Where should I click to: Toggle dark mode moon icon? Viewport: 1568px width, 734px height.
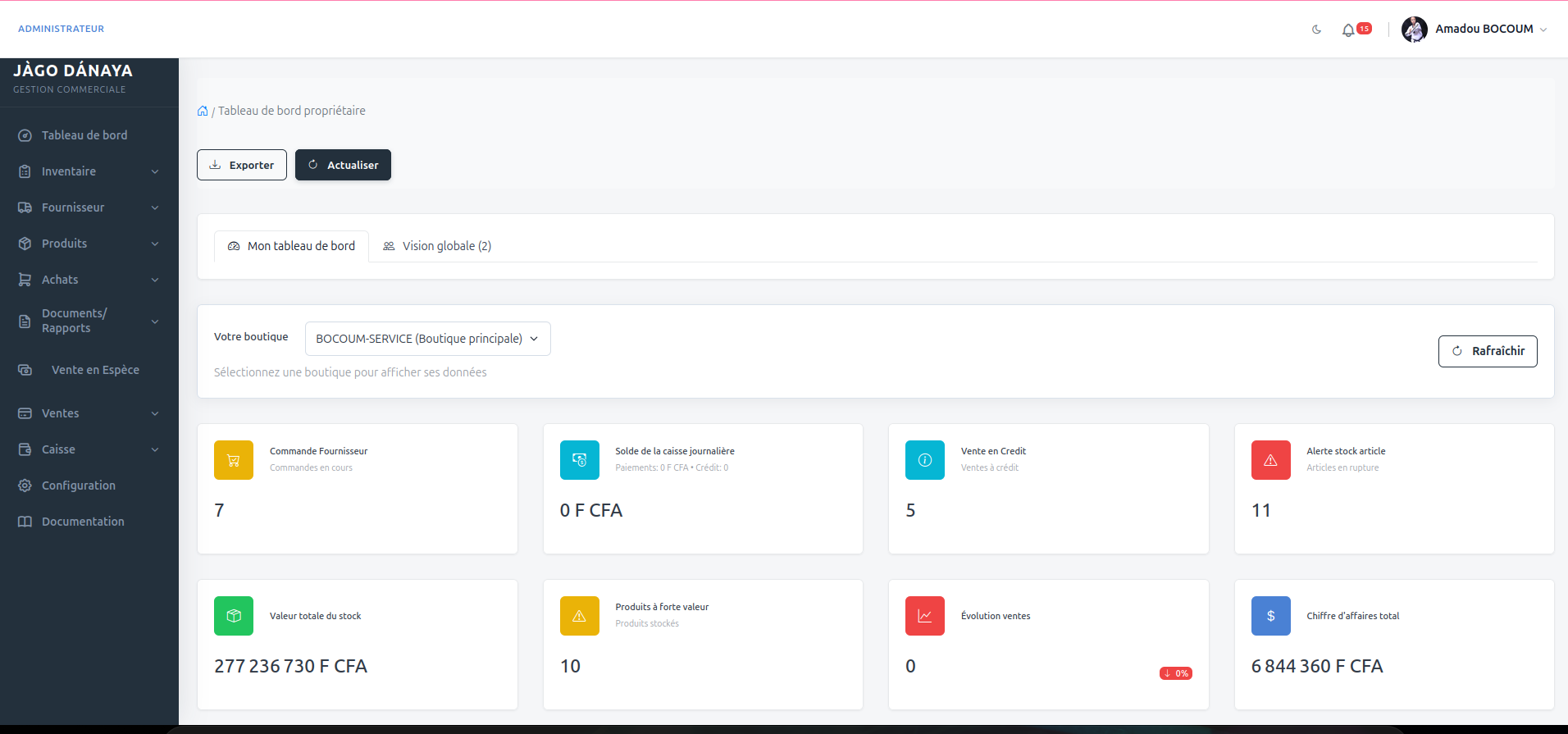(x=1317, y=30)
